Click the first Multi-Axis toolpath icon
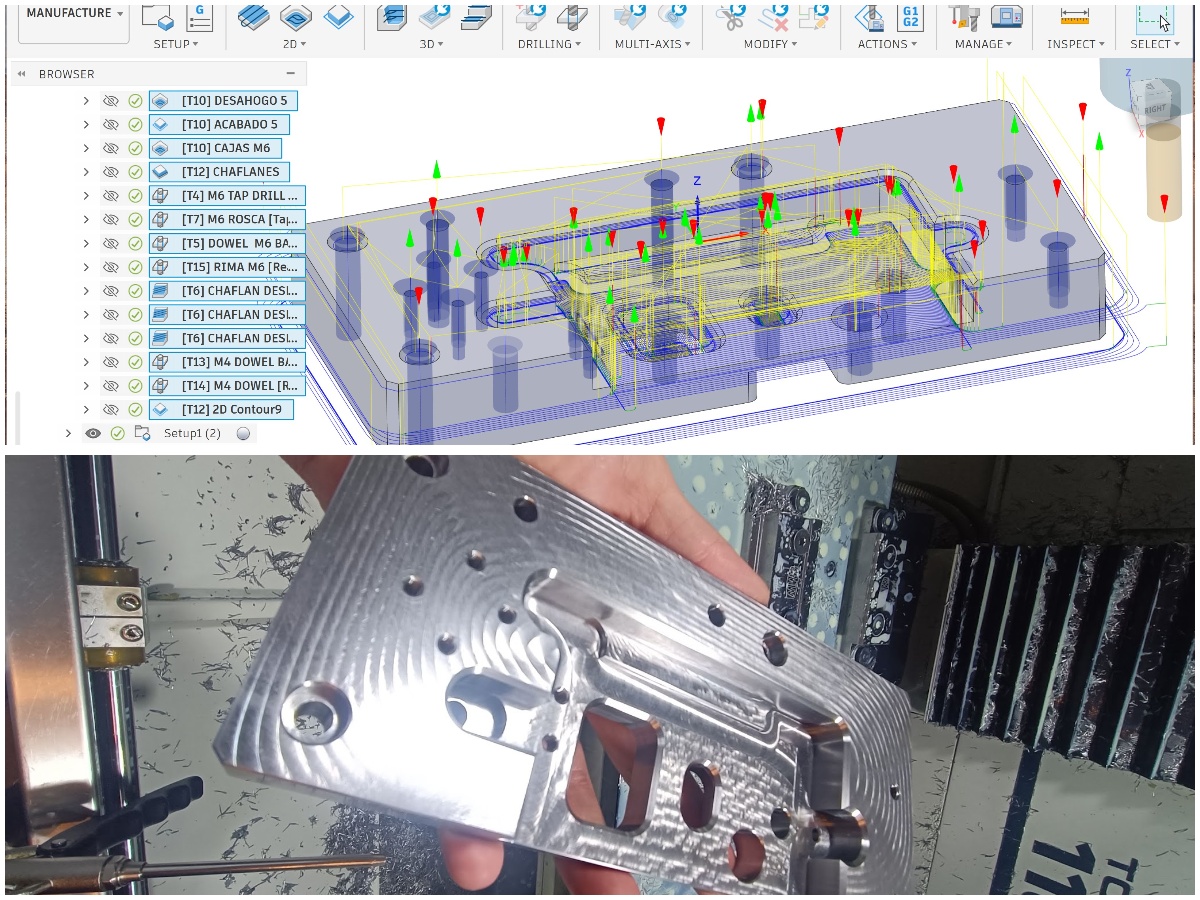Screen dimensions: 1200x900 click(629, 17)
